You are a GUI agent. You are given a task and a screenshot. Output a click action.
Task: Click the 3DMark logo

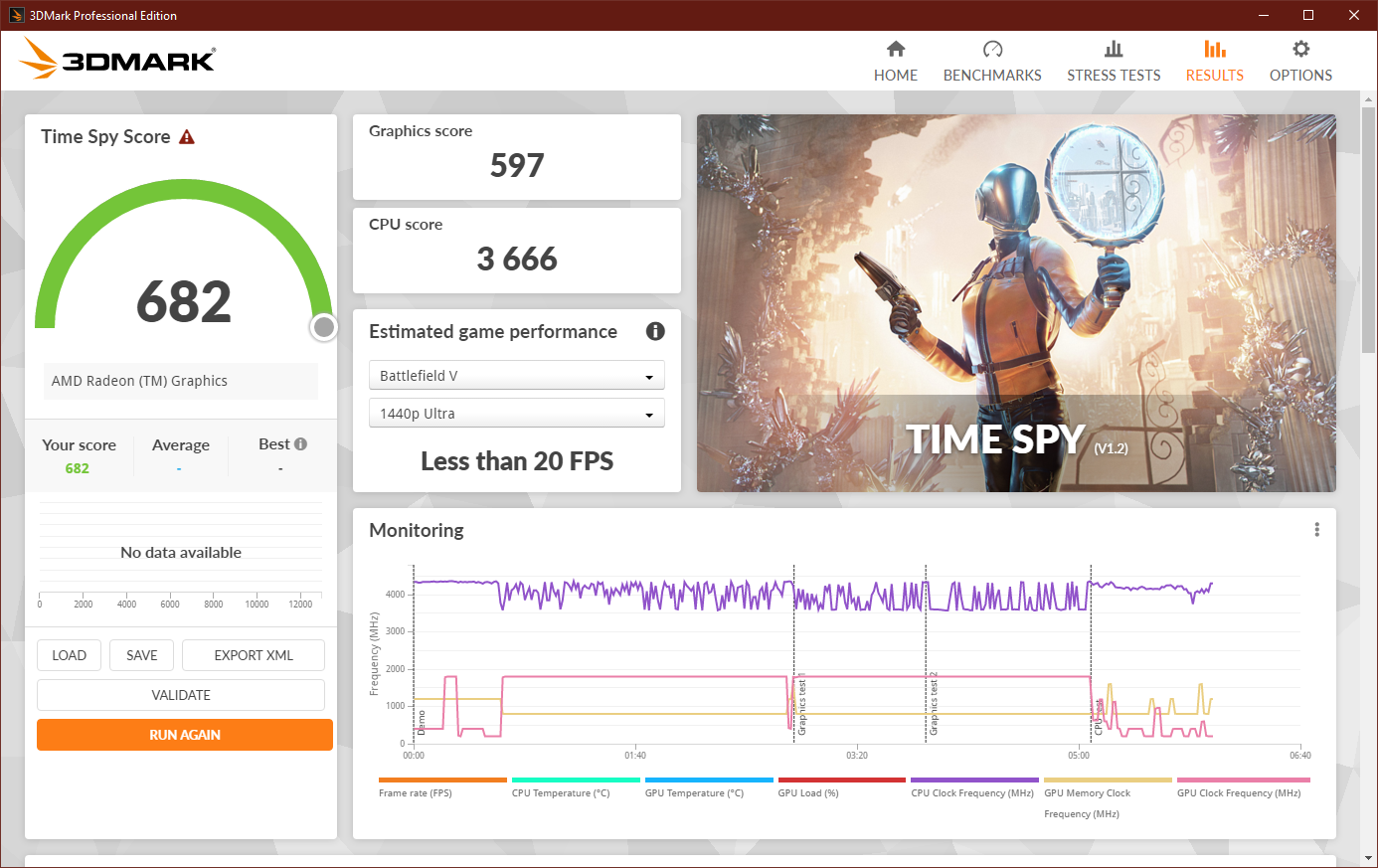tap(117, 59)
